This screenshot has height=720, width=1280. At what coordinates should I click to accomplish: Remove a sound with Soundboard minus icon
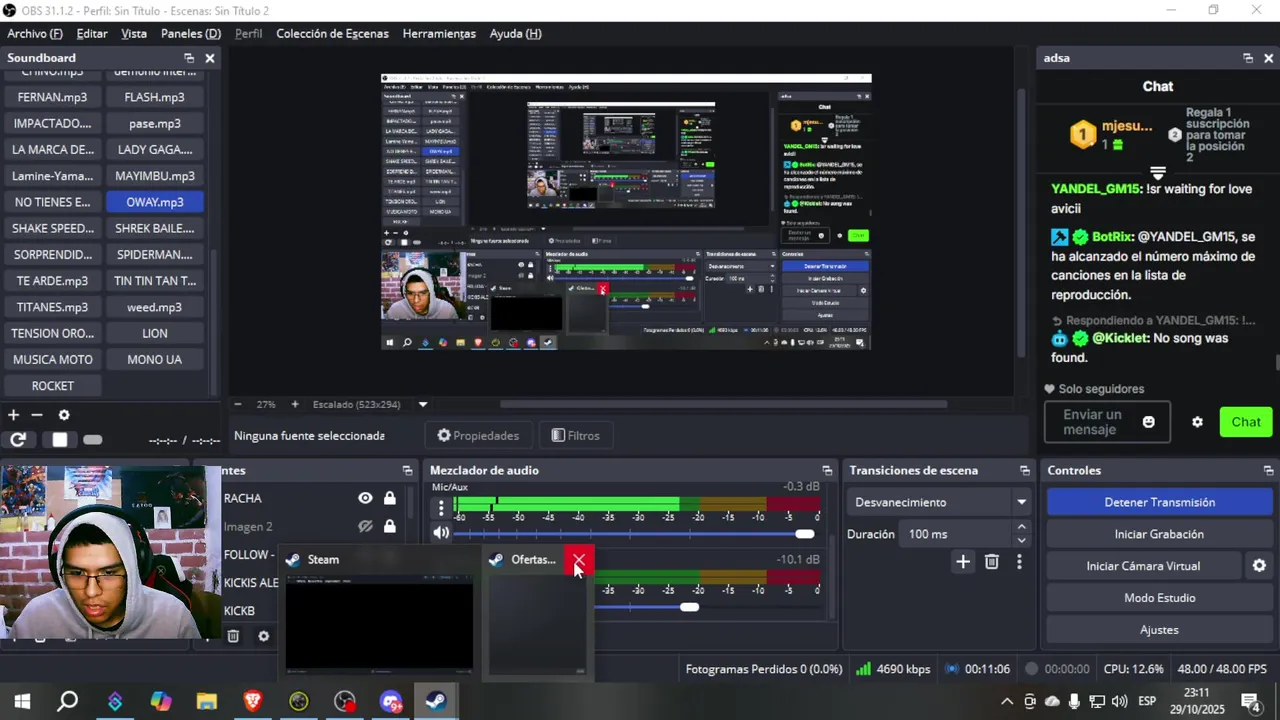(x=37, y=415)
